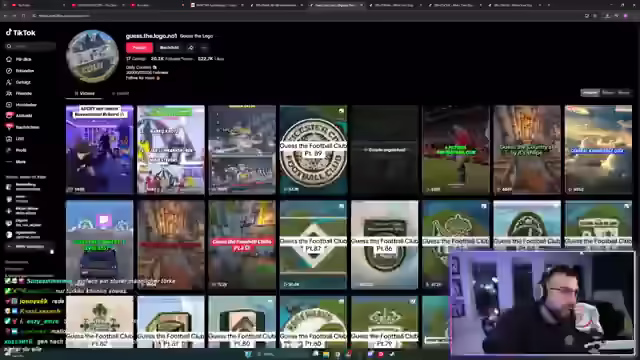
Task: Switch video sorting to Popular
Action: click(x=608, y=93)
